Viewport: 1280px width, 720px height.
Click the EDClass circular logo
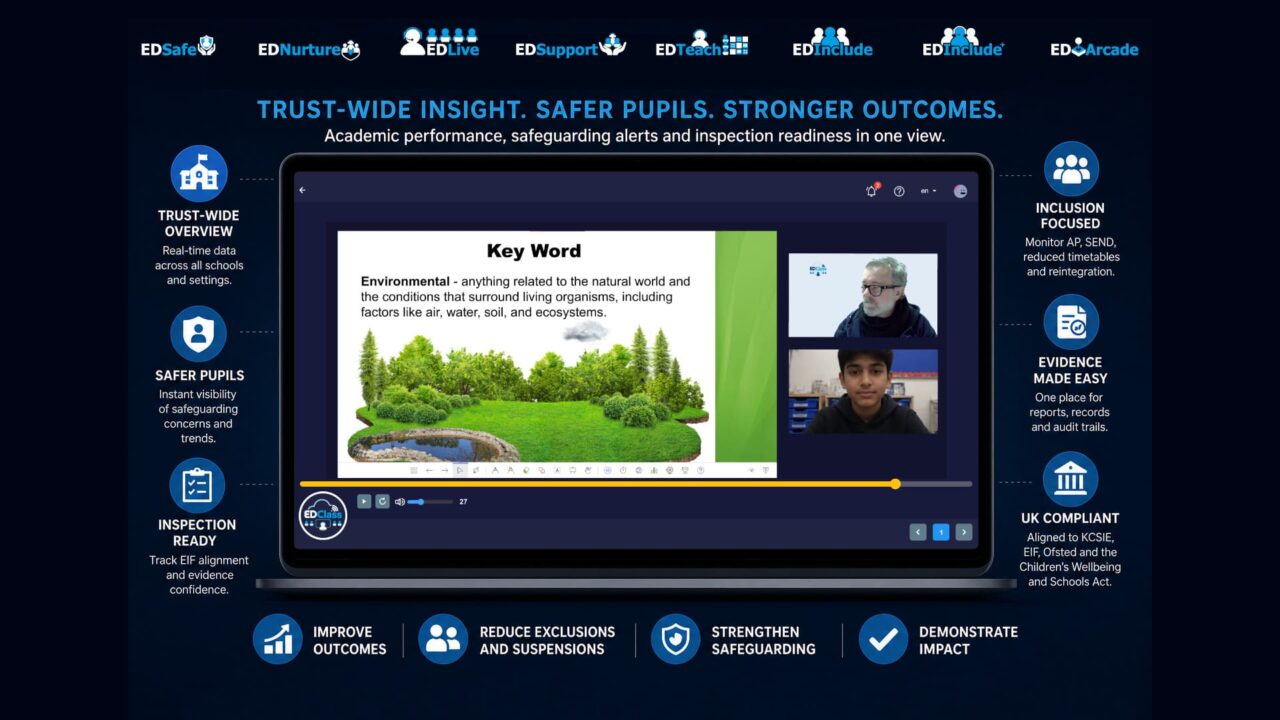(x=323, y=516)
